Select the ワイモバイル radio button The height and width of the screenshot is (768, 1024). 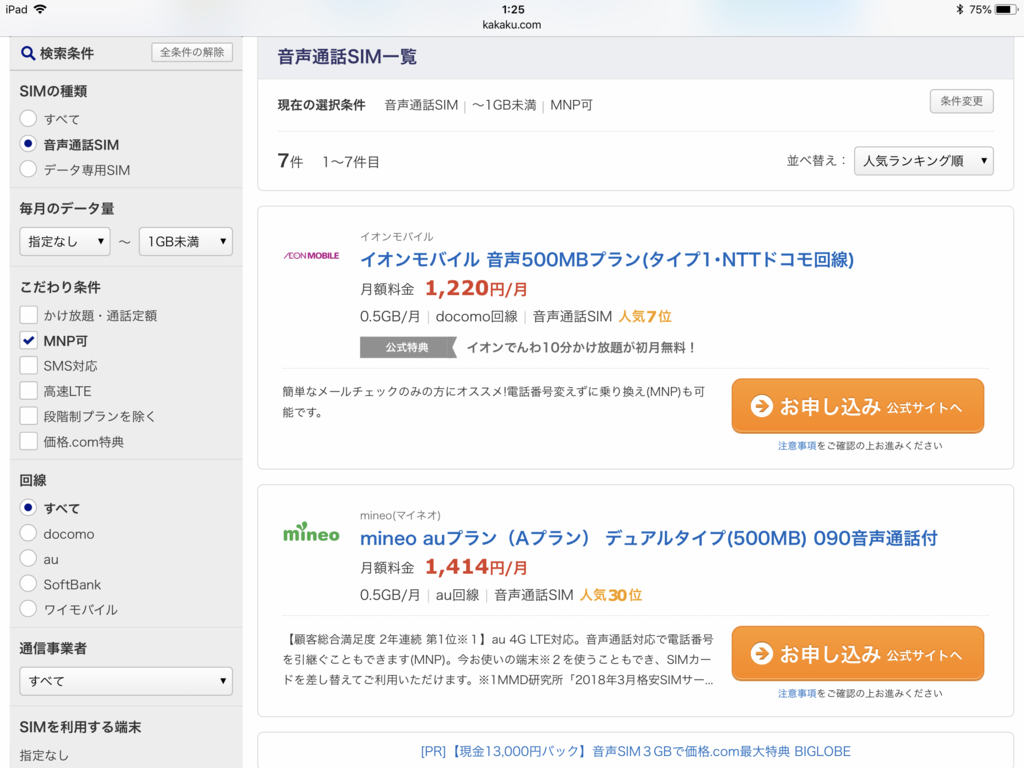click(x=28, y=609)
